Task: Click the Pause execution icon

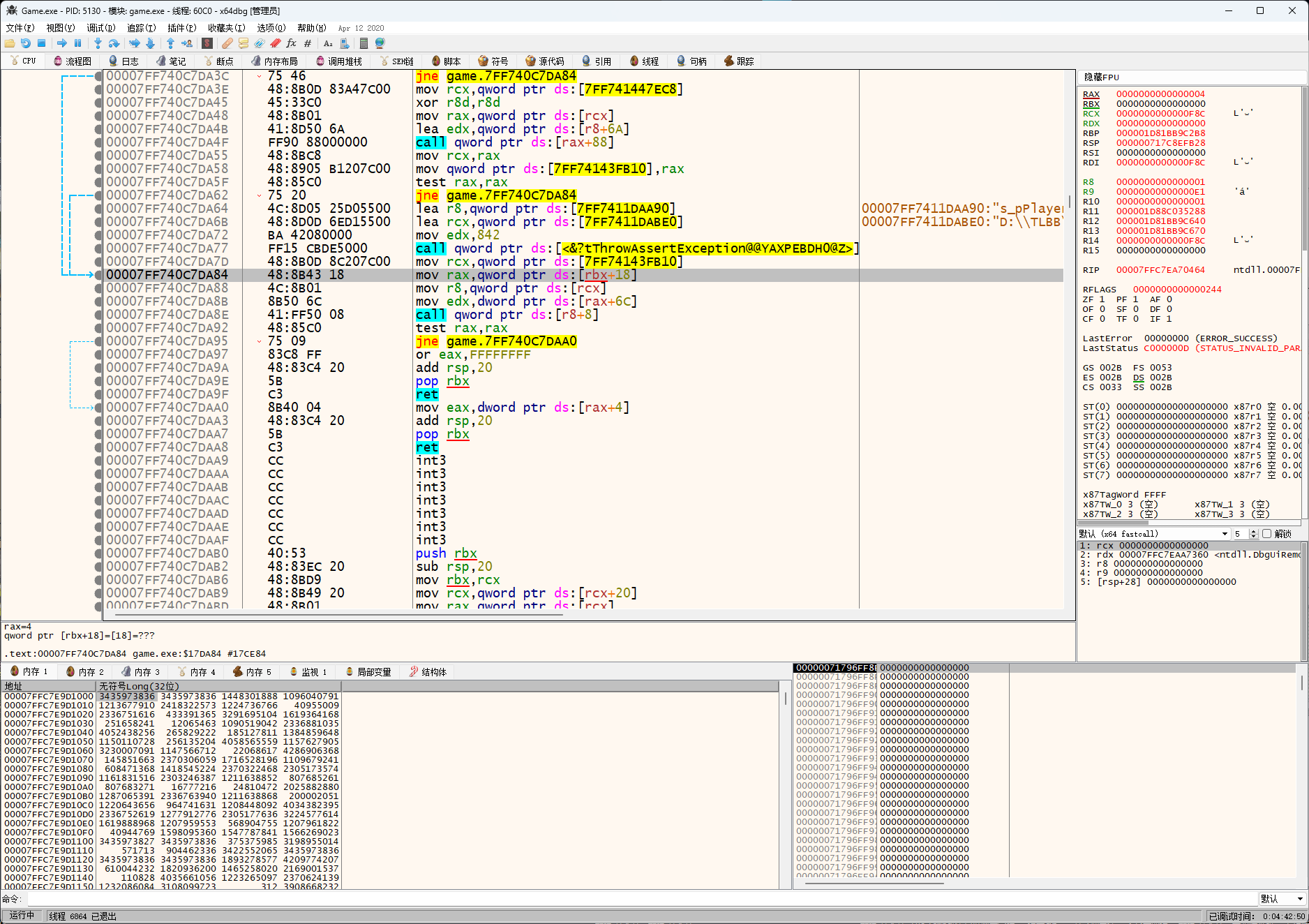Action: [x=77, y=43]
